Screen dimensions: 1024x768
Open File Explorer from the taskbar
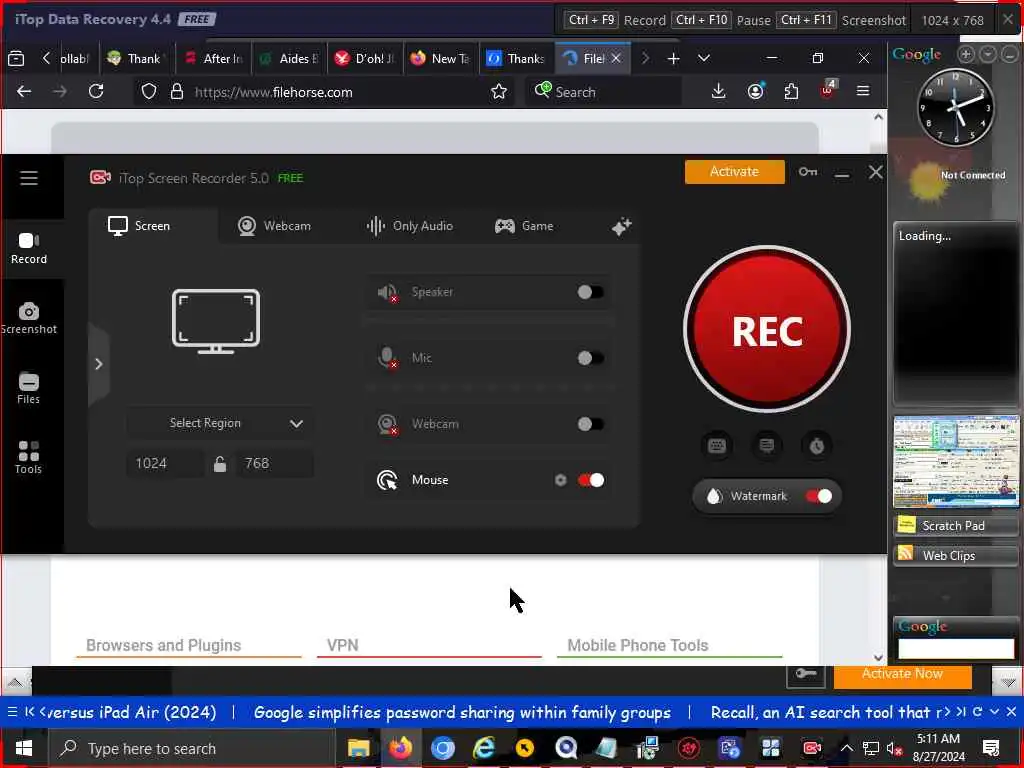pyautogui.click(x=359, y=748)
